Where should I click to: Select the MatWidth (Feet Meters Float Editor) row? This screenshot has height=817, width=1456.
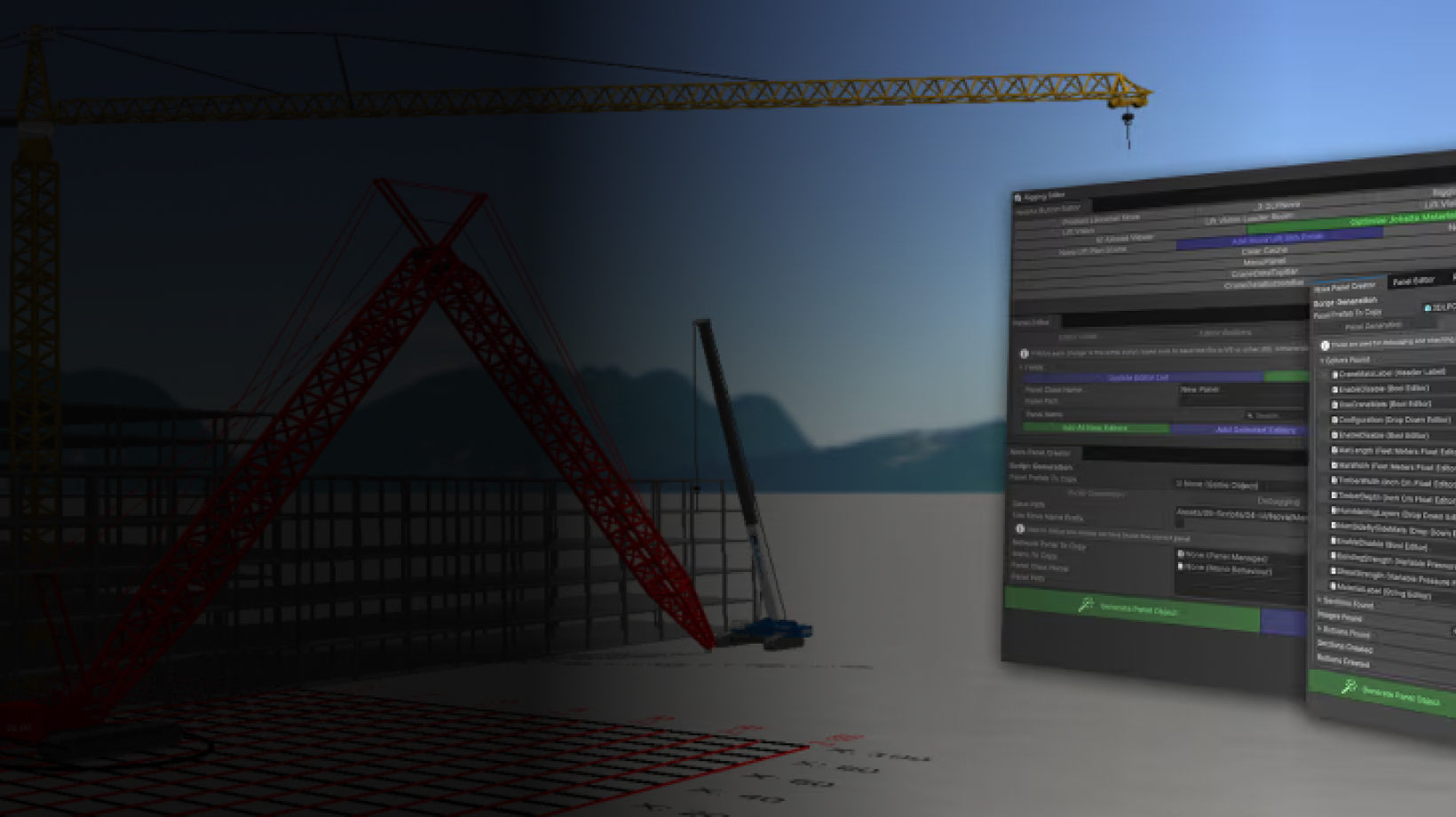(1392, 466)
